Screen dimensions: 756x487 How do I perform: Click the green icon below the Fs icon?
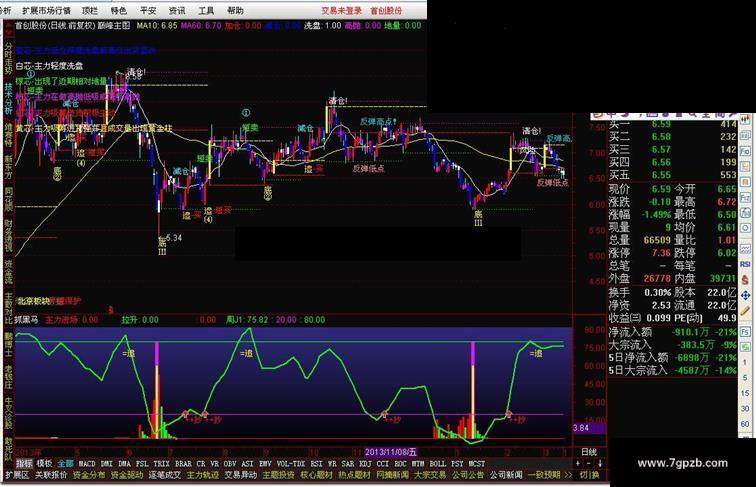click(745, 347)
